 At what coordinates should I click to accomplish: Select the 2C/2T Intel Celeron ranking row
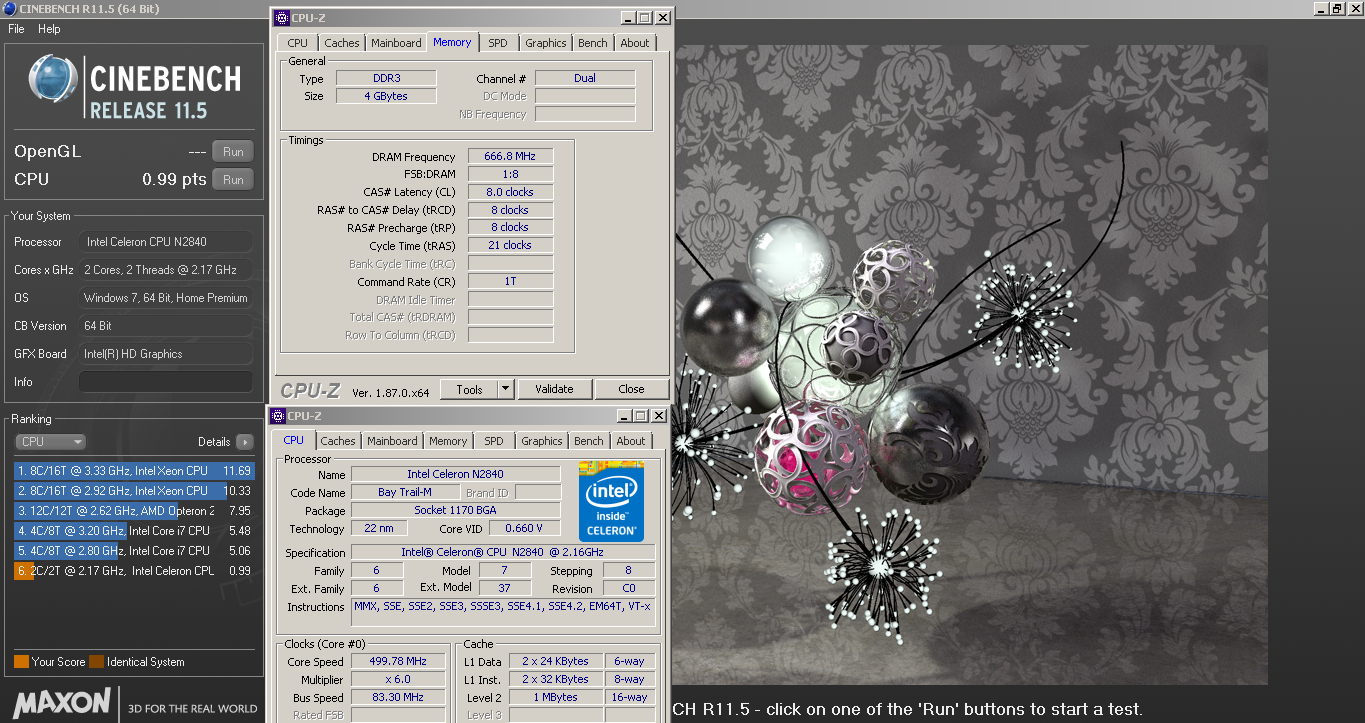(x=134, y=571)
